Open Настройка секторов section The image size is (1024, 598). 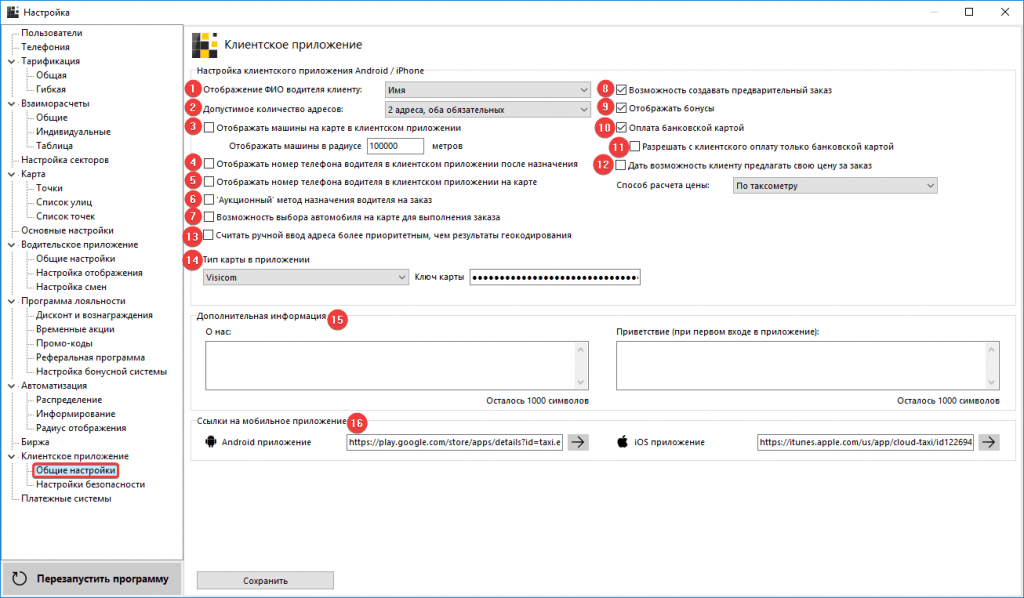pos(65,160)
